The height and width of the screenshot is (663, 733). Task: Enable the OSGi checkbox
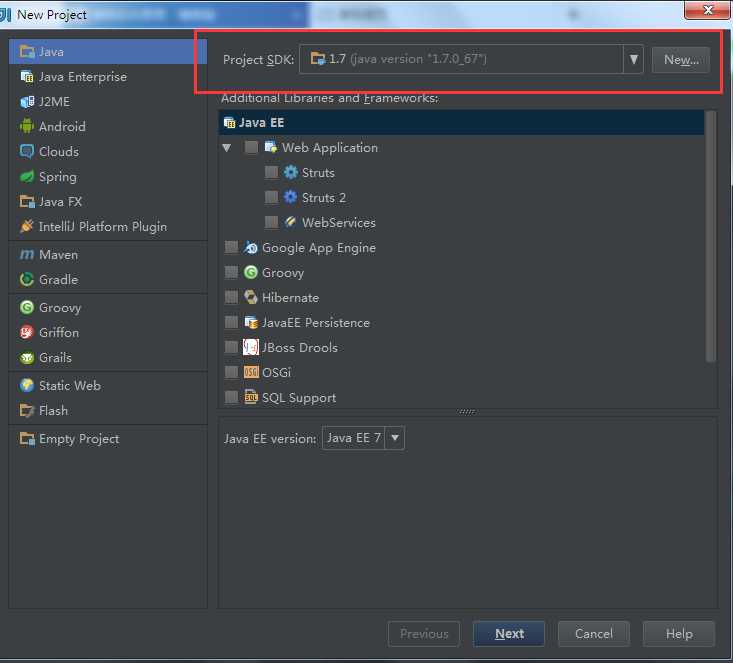231,372
